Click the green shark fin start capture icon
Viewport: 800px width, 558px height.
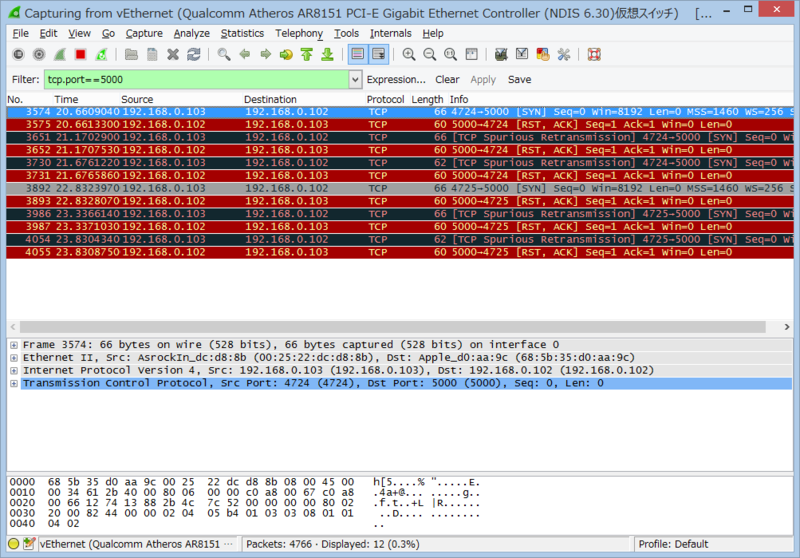(60, 54)
